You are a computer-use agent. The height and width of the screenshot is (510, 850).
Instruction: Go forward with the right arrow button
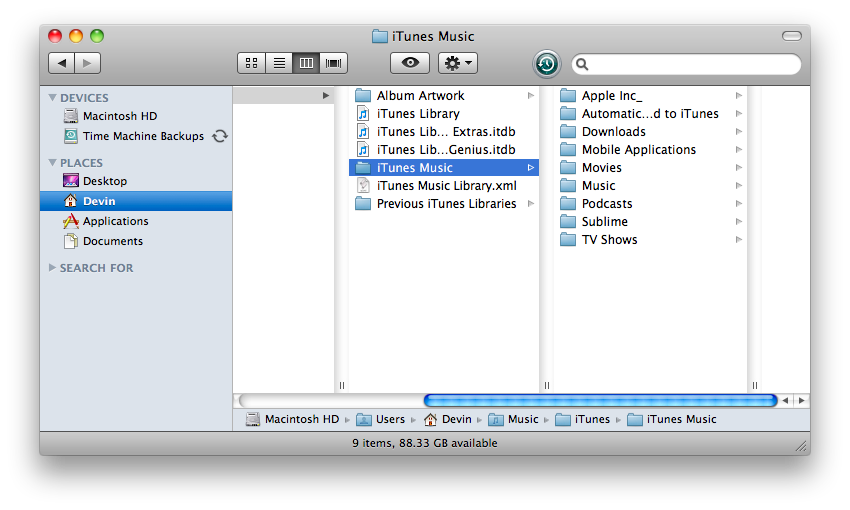[87, 63]
